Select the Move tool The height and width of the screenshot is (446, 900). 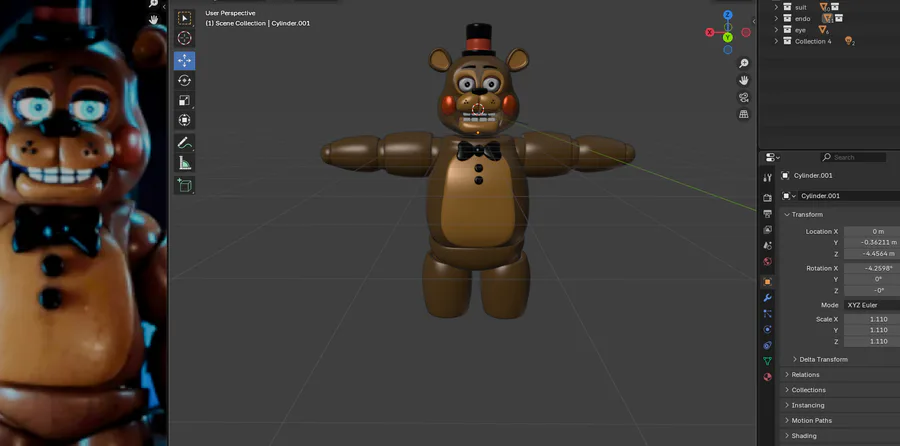coord(184,61)
